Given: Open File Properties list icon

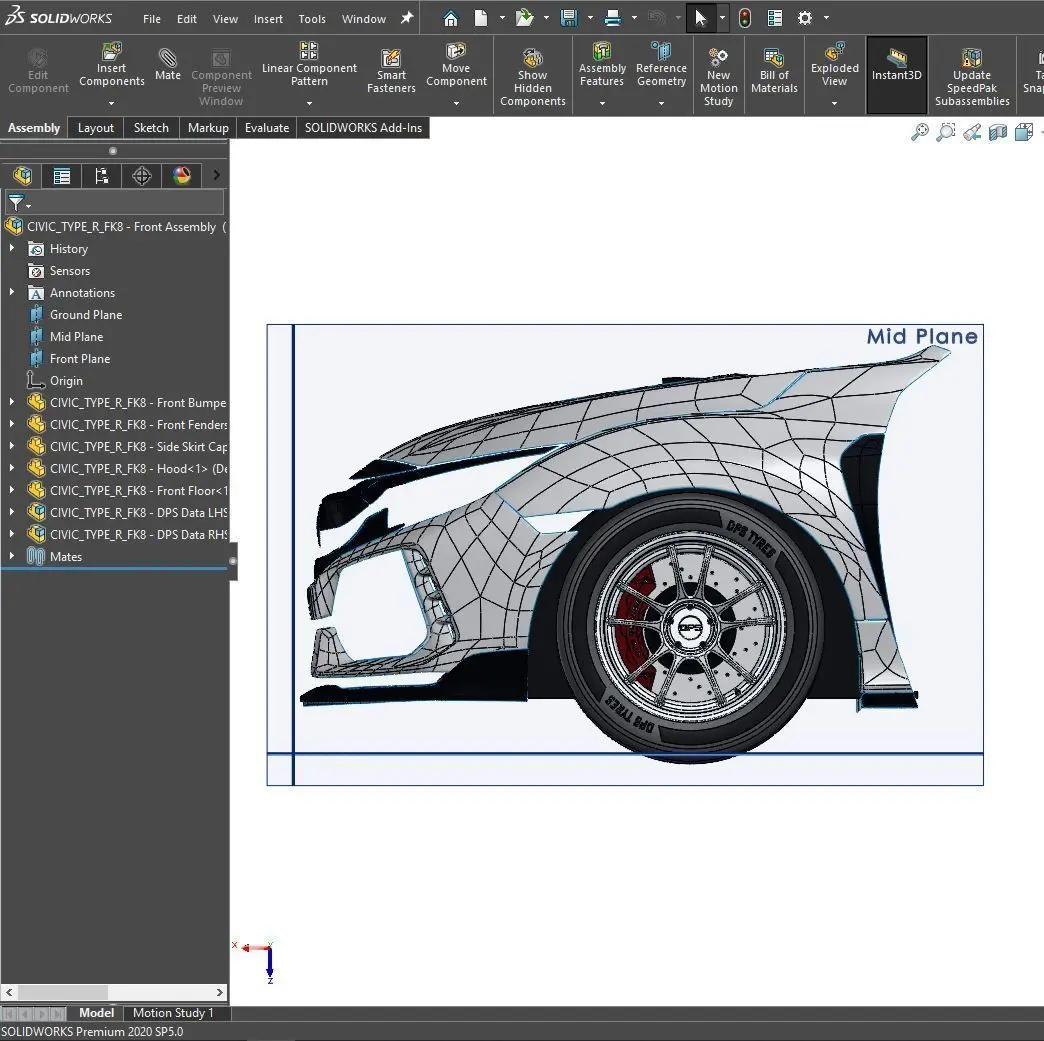Looking at the screenshot, I should pyautogui.click(x=774, y=18).
